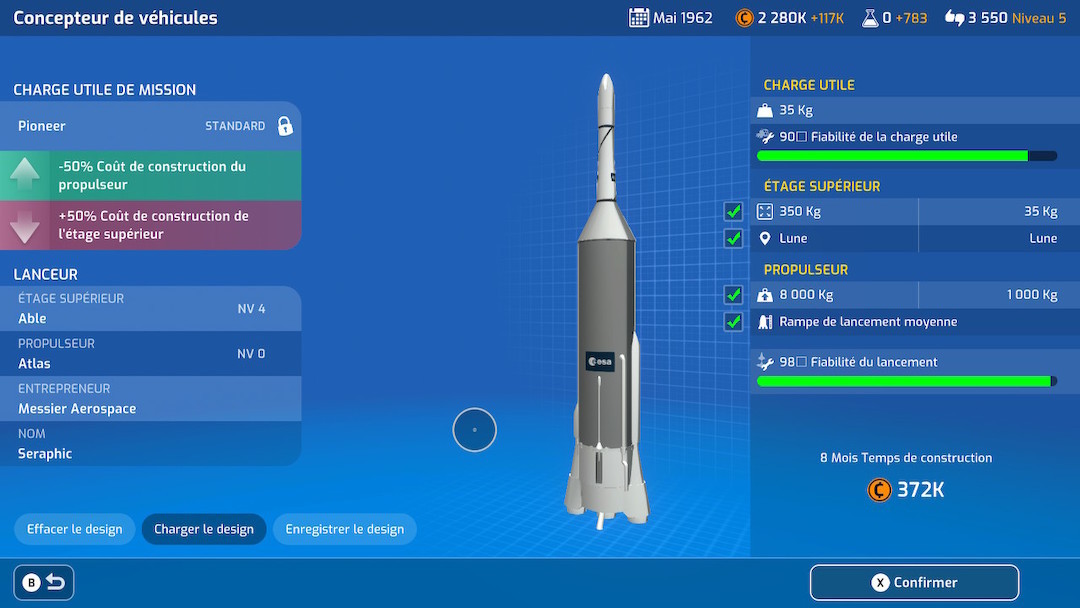The width and height of the screenshot is (1080, 608).
Task: Click the launch reliability progress bar
Action: pyautogui.click(x=906, y=381)
